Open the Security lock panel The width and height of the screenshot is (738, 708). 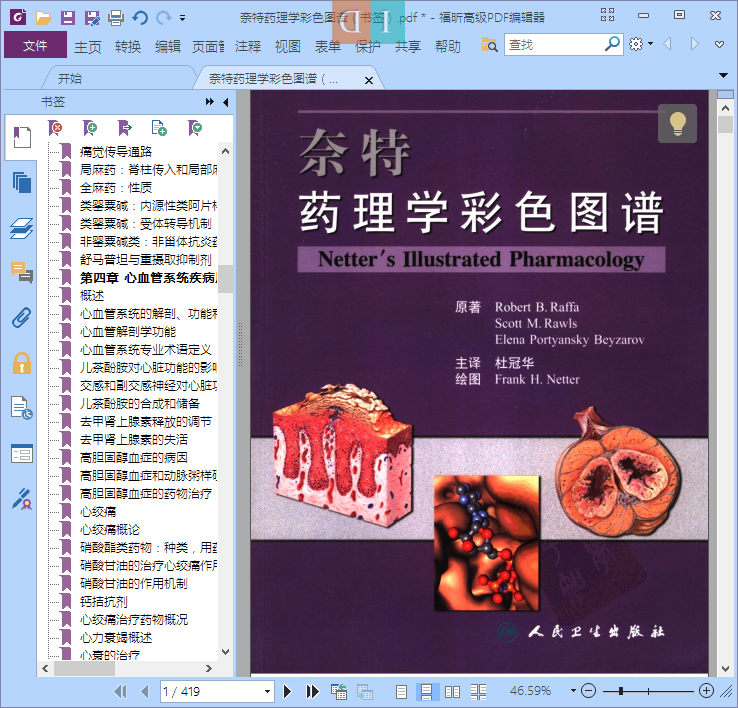(22, 363)
